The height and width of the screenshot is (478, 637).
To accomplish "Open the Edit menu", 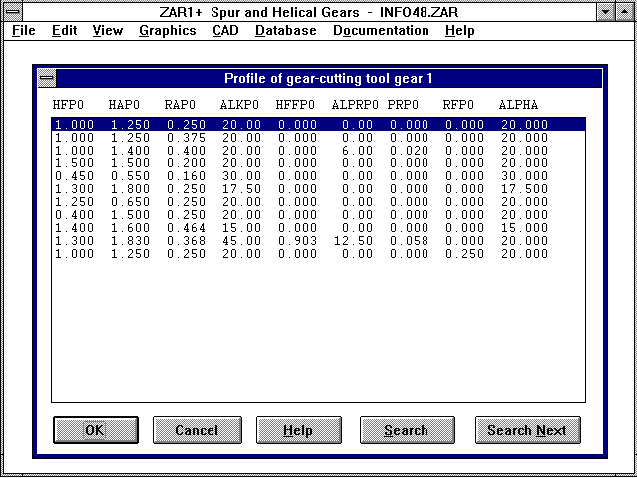I will click(x=65, y=31).
